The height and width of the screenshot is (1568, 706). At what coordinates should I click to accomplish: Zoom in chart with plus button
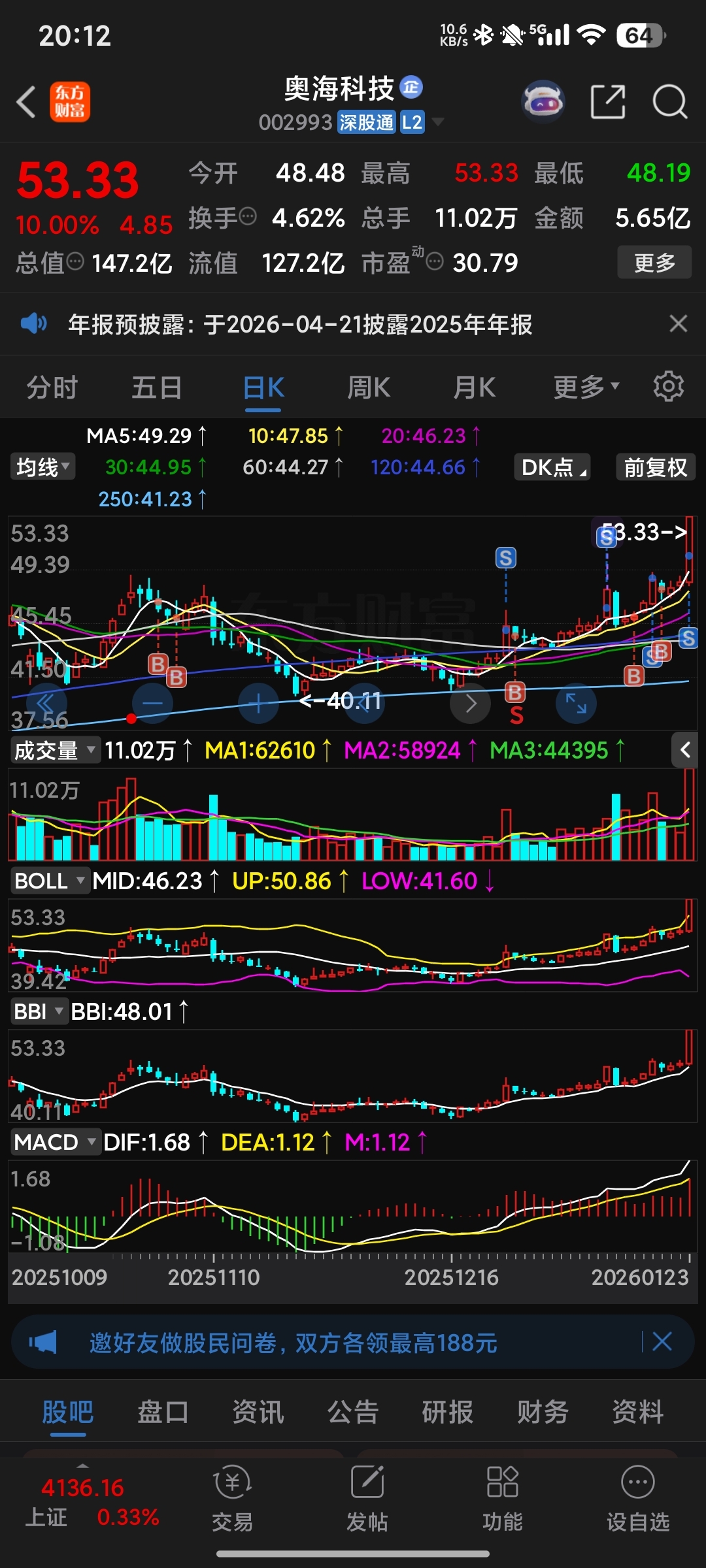(258, 704)
